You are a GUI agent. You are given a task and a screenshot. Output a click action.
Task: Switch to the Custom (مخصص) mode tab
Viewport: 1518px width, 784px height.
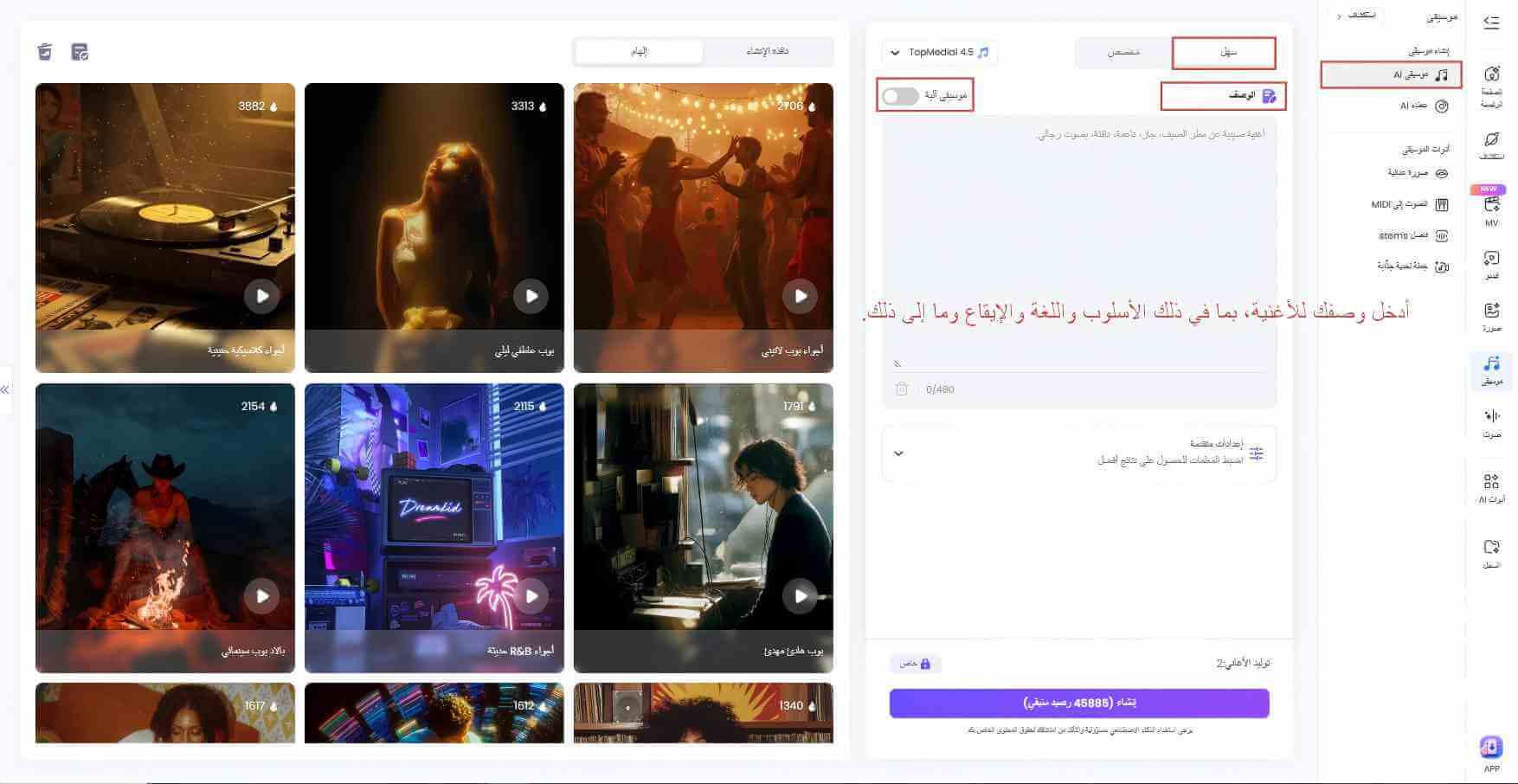coord(1122,53)
